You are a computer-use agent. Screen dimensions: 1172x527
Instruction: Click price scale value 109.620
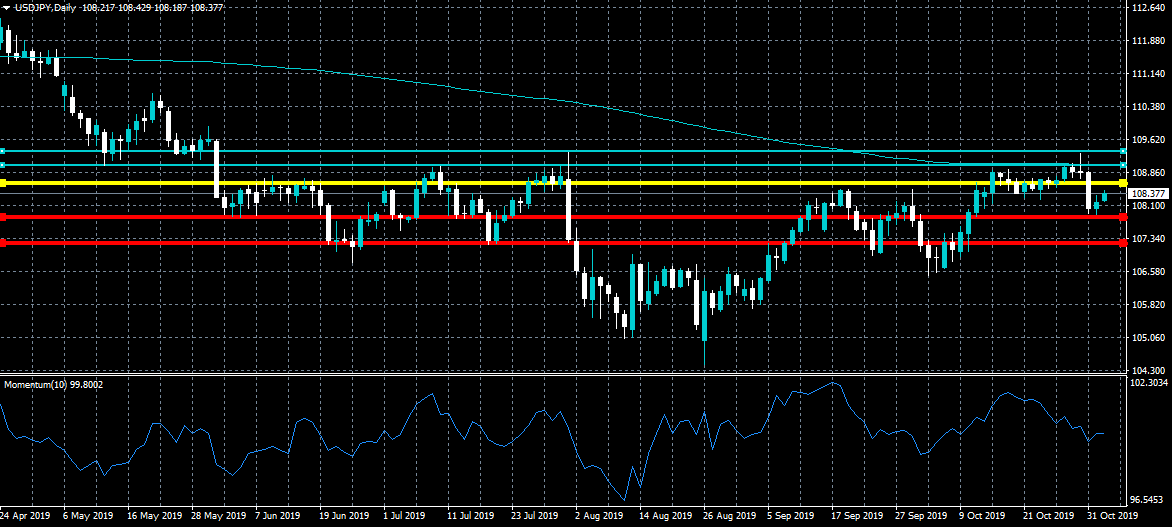pos(1149,140)
